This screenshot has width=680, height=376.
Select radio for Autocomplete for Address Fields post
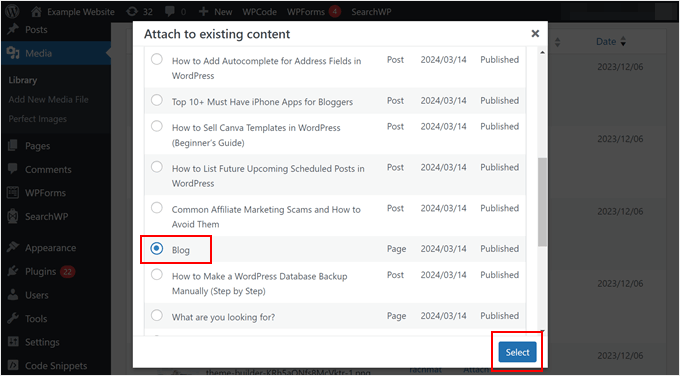[157, 59]
